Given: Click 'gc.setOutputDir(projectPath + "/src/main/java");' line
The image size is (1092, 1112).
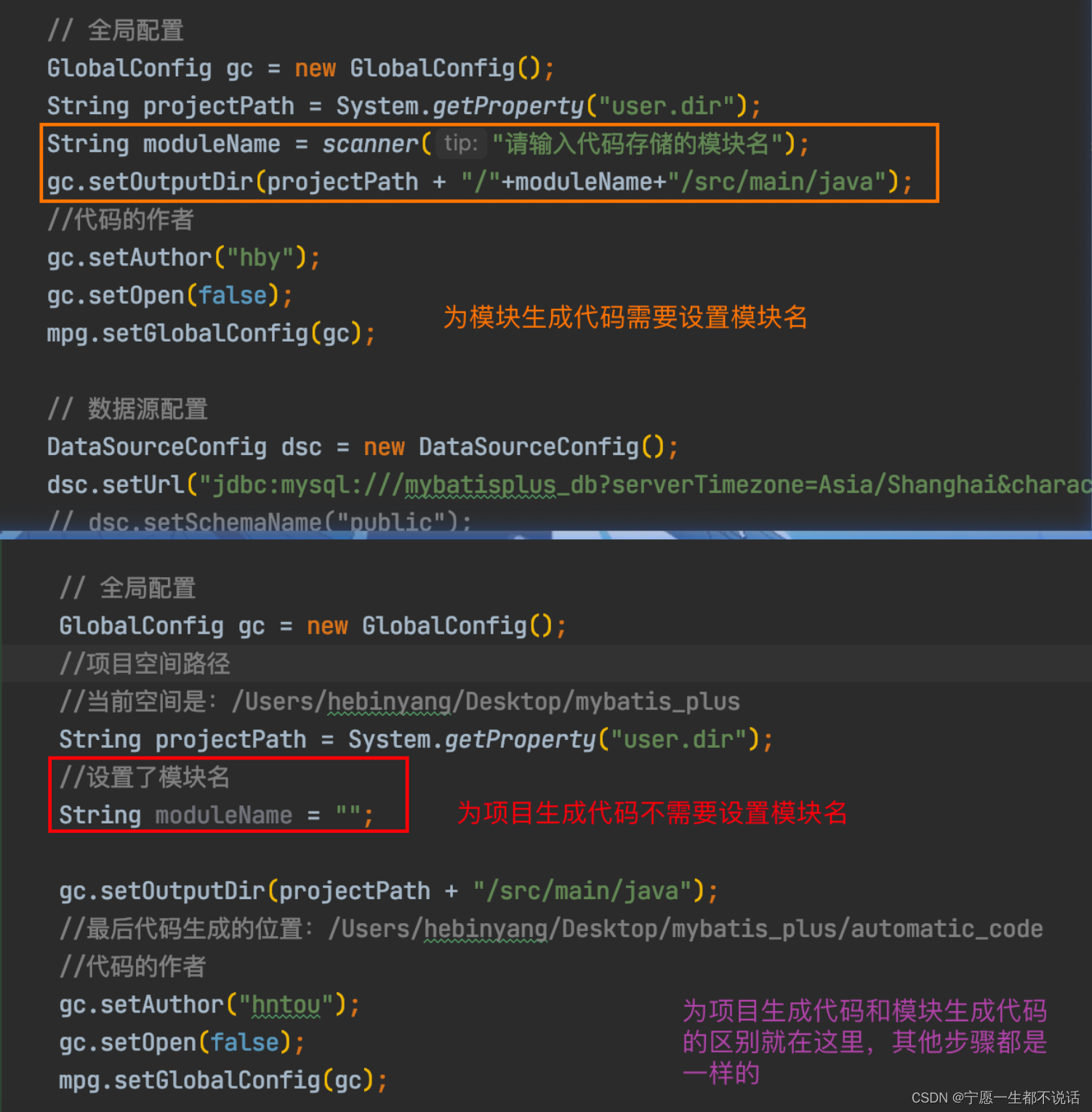Looking at the screenshot, I should pos(388,890).
